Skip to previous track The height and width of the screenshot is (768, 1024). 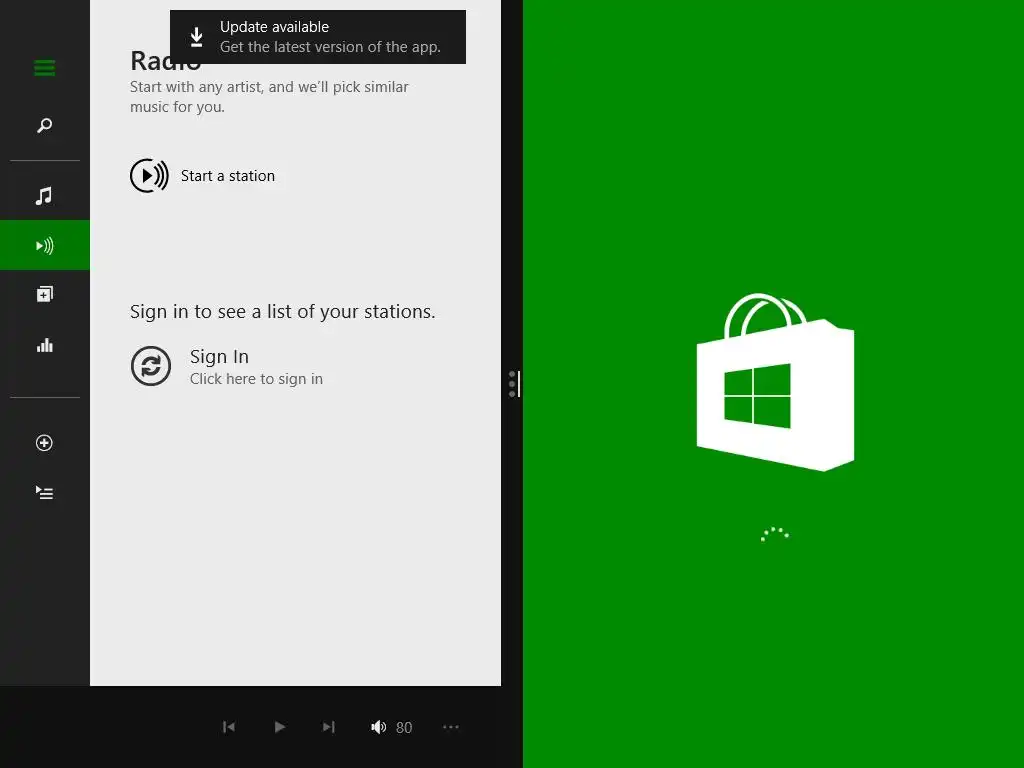pyautogui.click(x=229, y=727)
